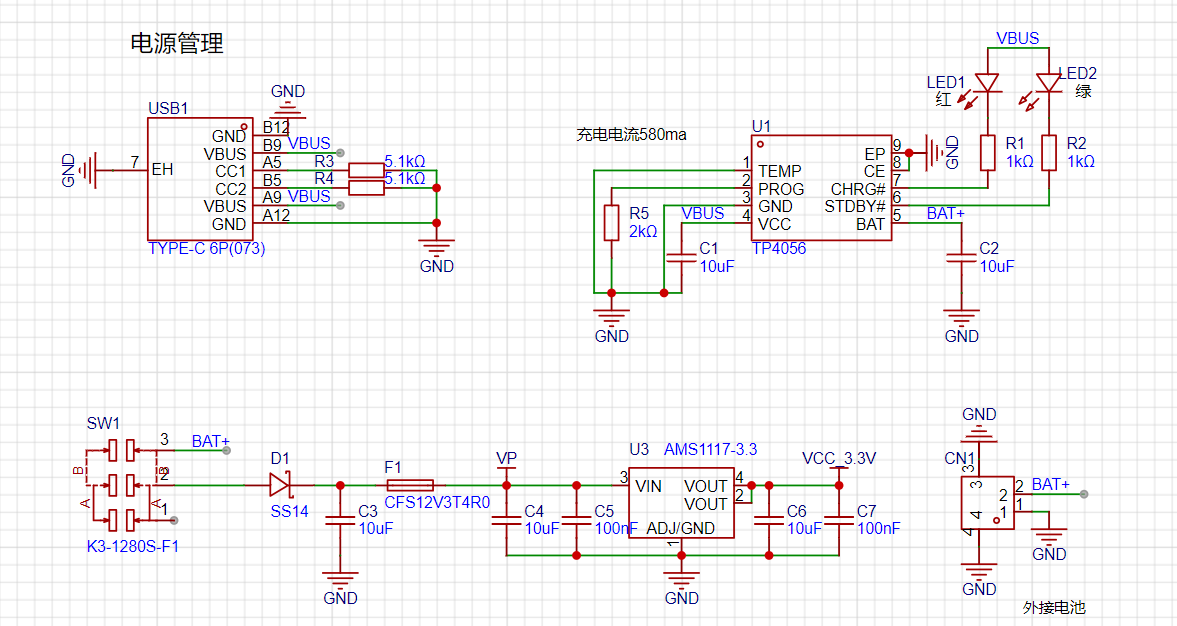Click the VBUS net label above the LEDs
1177x626 pixels.
(1018, 38)
